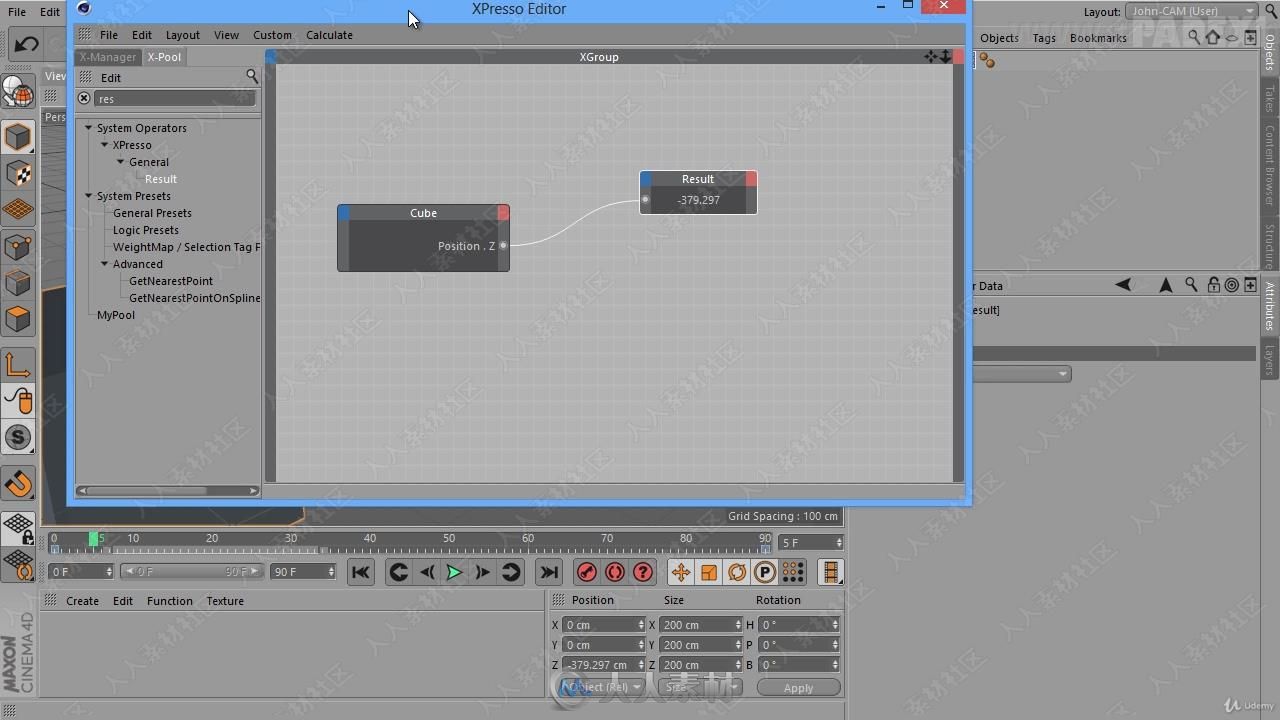Click the Attributes back arrow icon
This screenshot has height=720, width=1280.
pos(1123,285)
